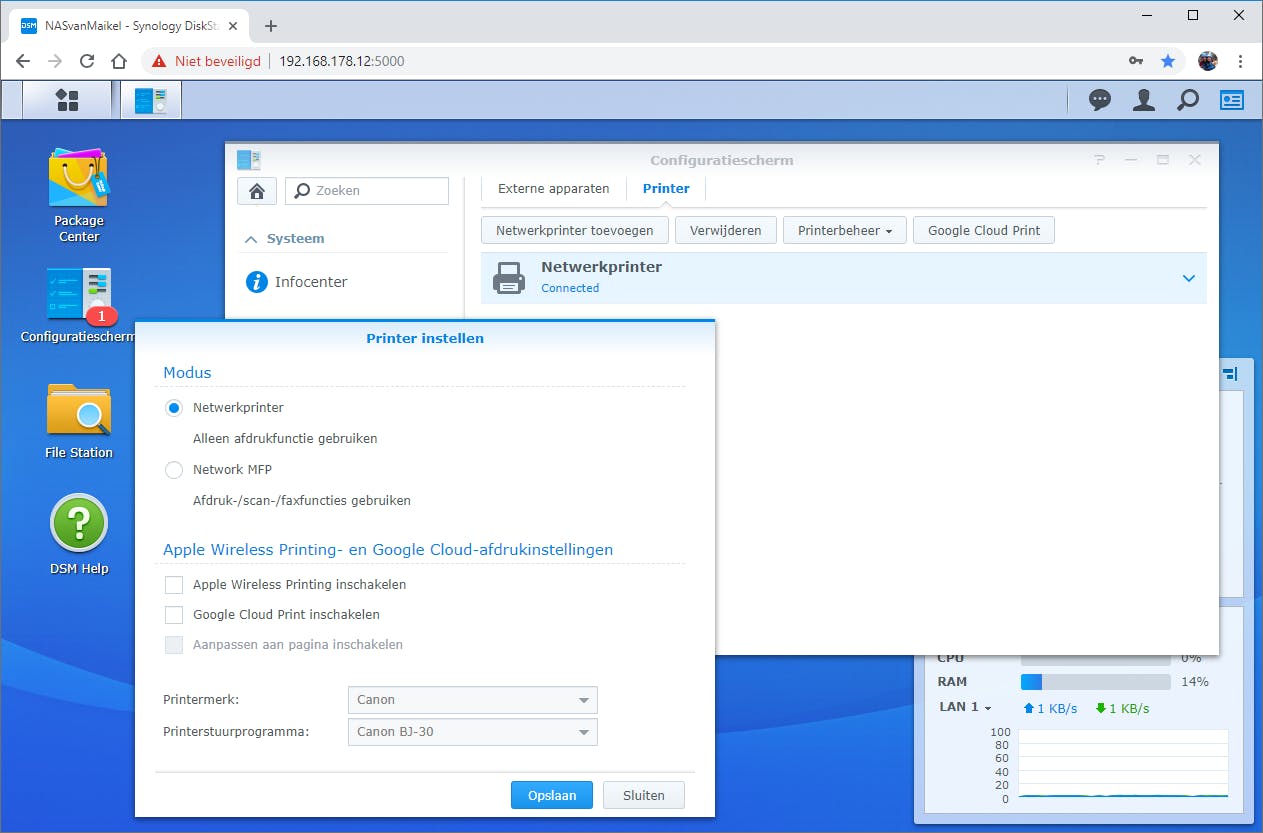Open Infocenter in the sidebar
This screenshot has height=833, width=1263.
pos(297,282)
